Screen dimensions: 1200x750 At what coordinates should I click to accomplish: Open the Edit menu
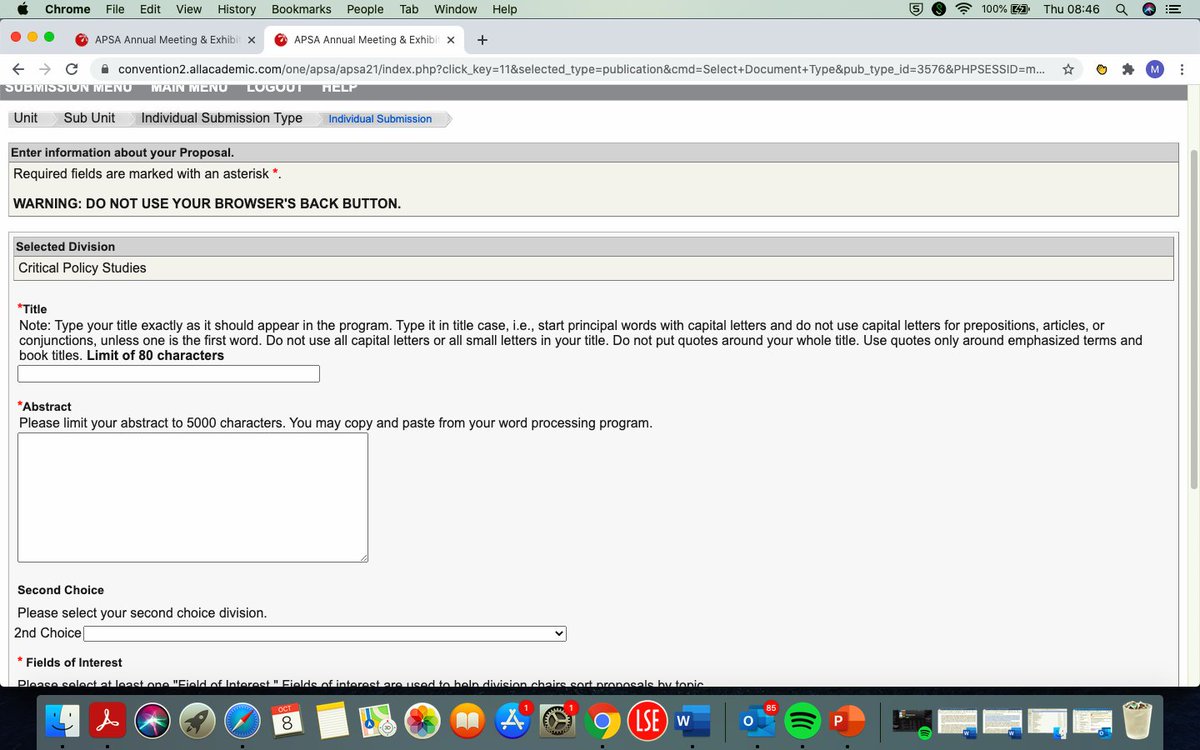click(x=150, y=9)
